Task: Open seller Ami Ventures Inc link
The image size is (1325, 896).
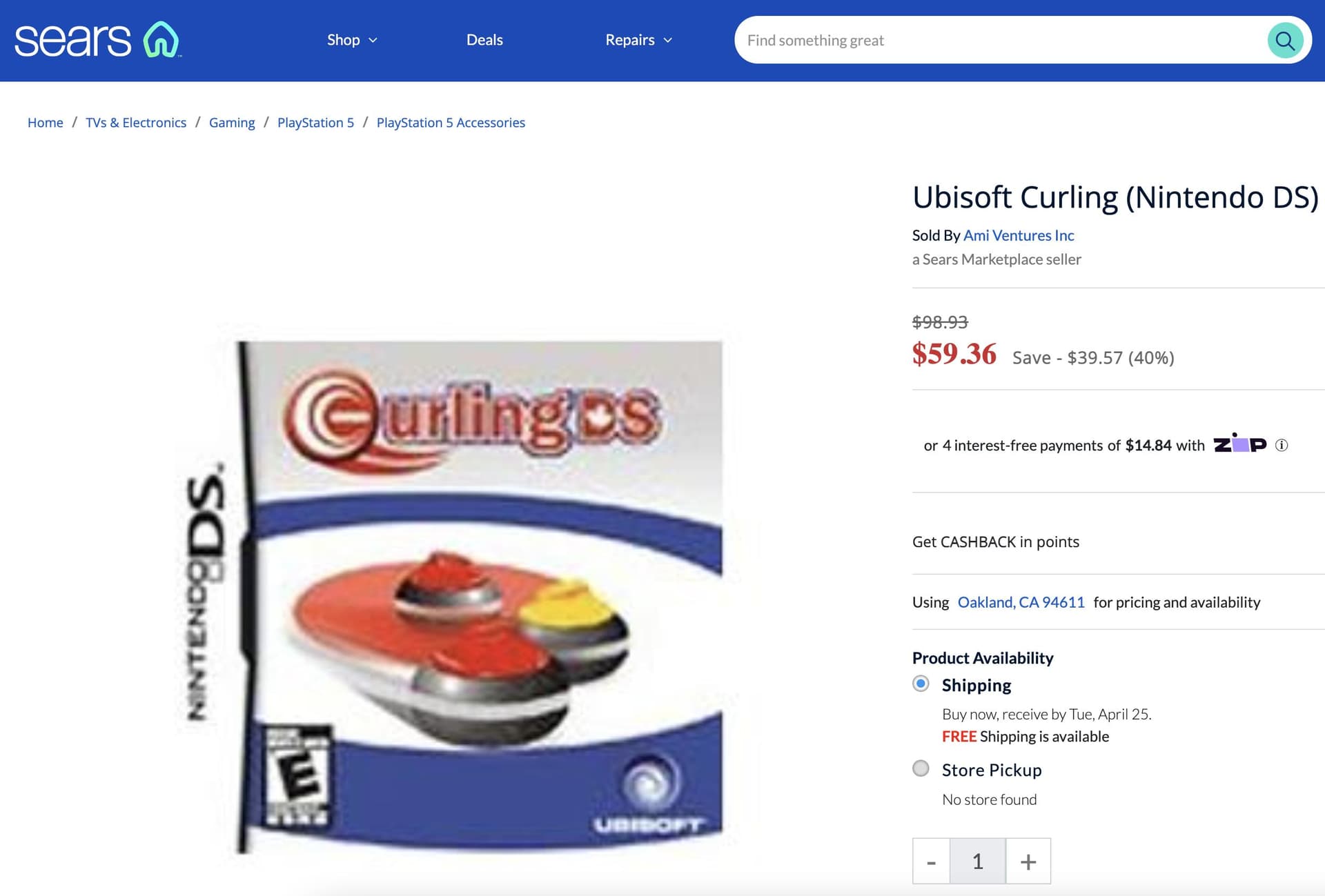Action: pyautogui.click(x=1019, y=235)
